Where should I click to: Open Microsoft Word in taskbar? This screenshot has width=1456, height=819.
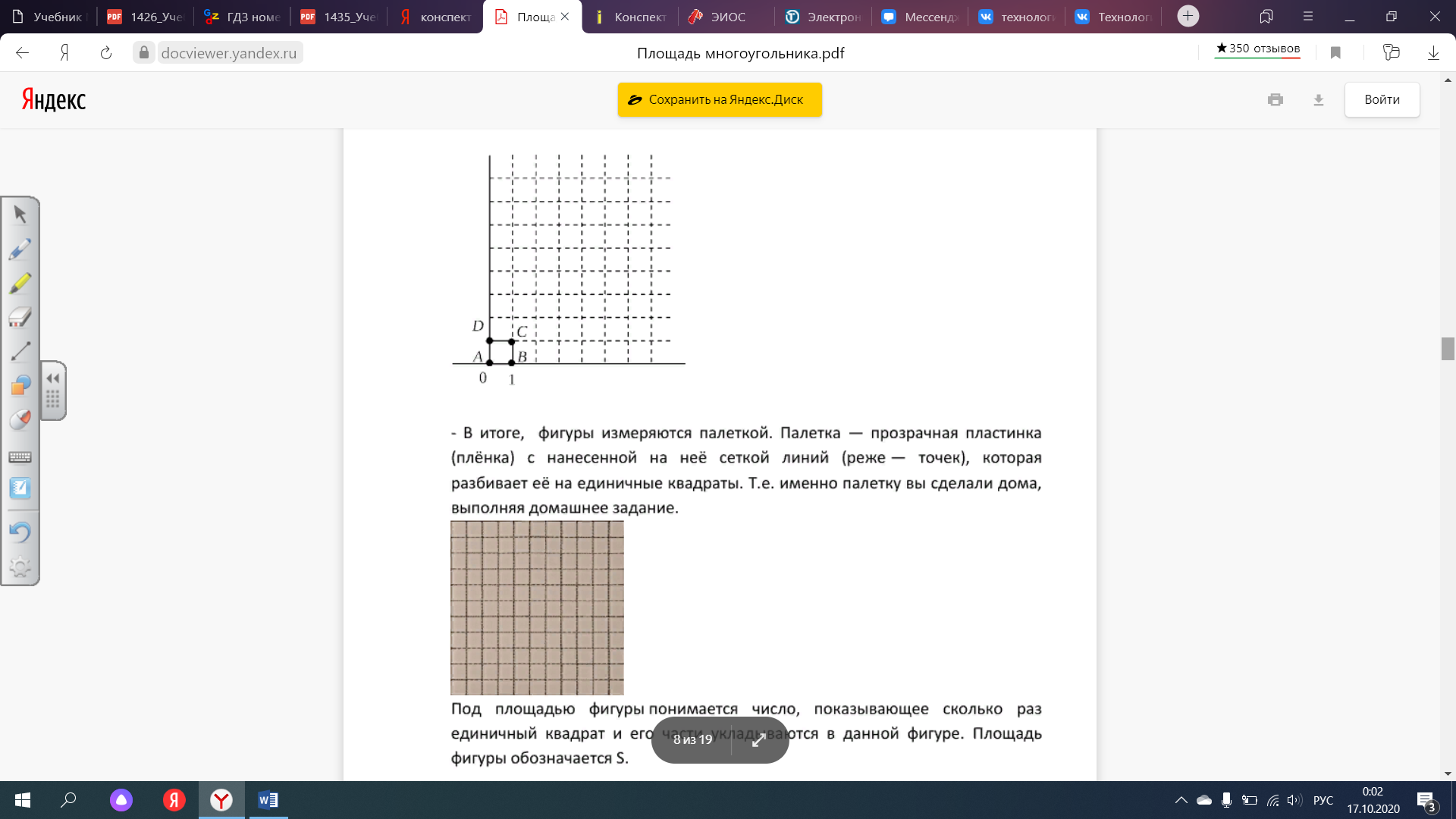click(268, 800)
